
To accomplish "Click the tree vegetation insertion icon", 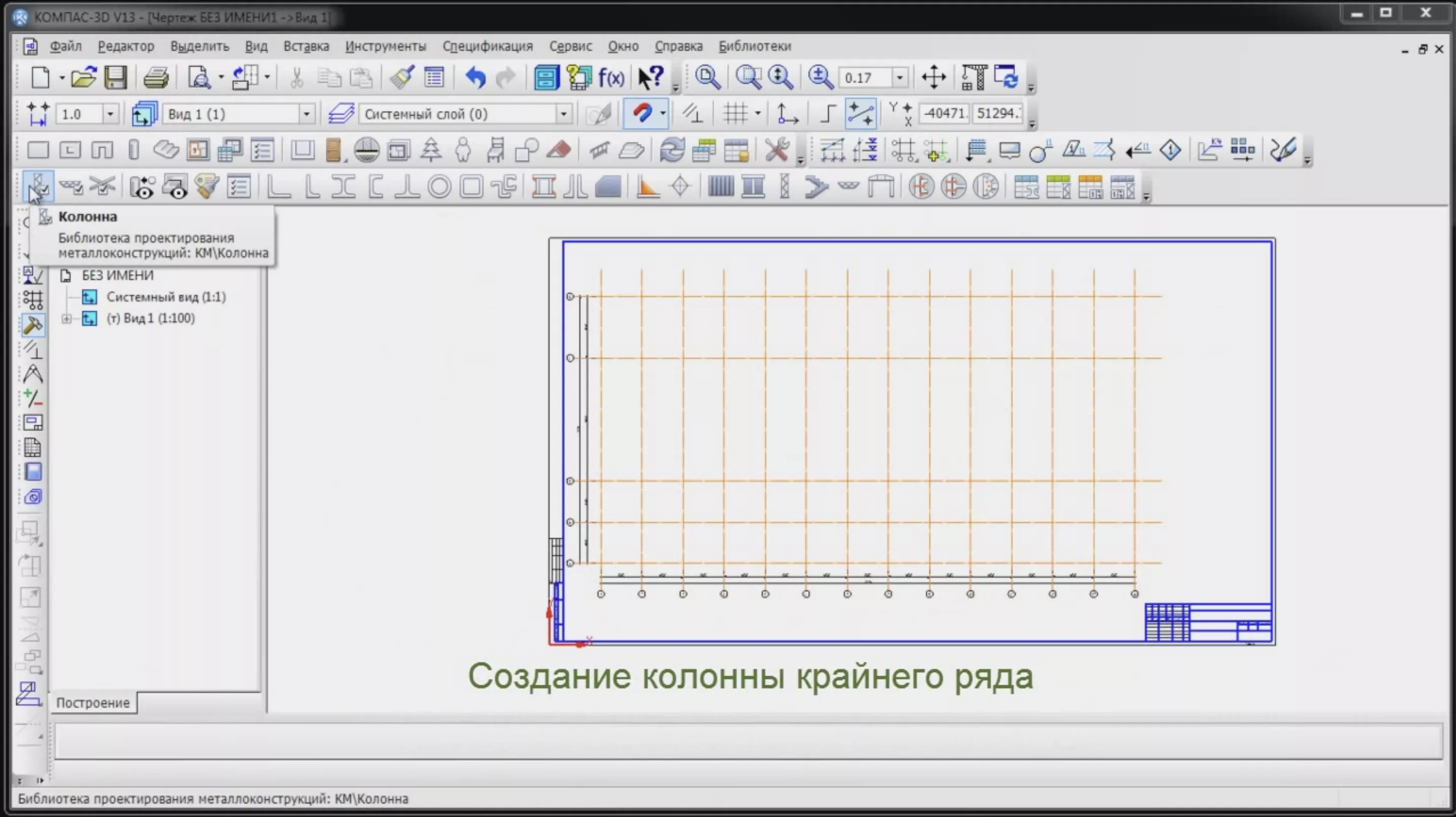I will 430,150.
